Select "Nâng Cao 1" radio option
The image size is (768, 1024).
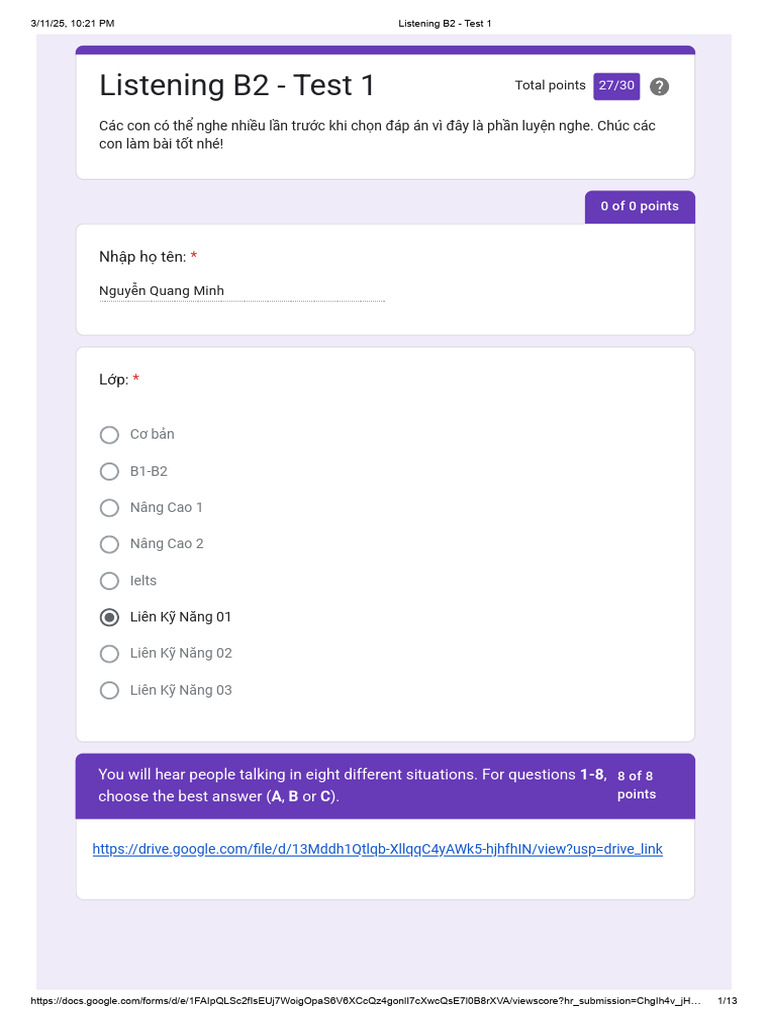coord(110,507)
